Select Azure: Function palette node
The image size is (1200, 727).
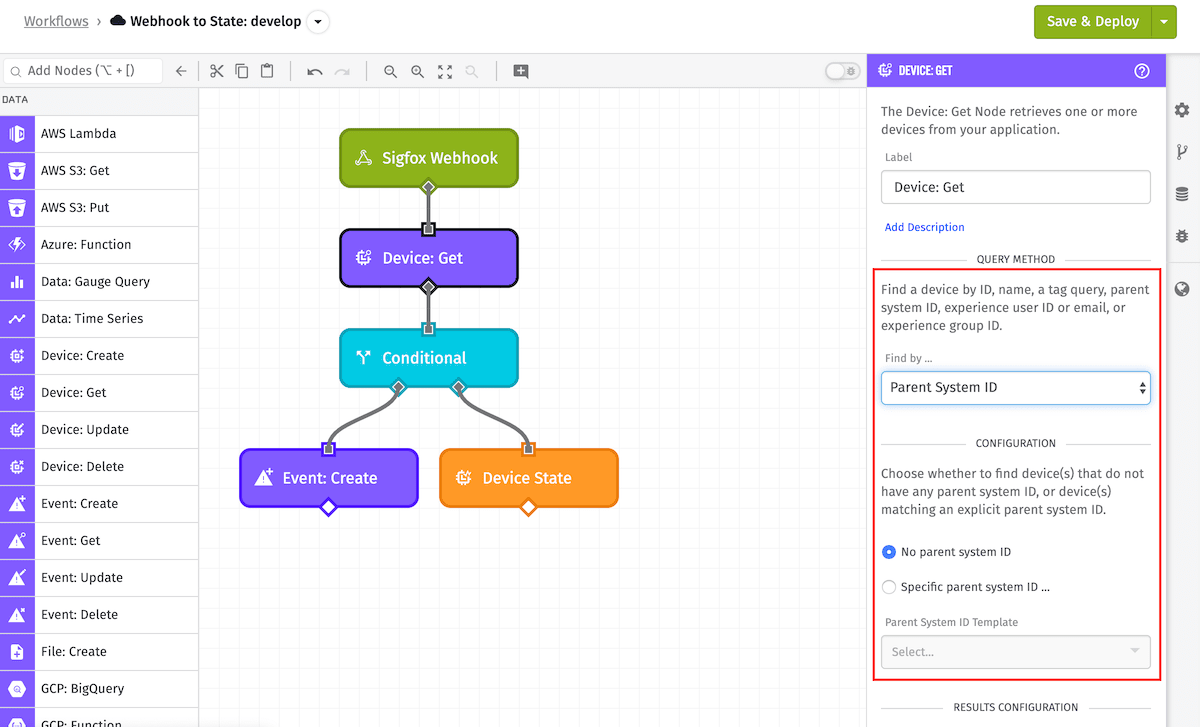[x=99, y=245]
